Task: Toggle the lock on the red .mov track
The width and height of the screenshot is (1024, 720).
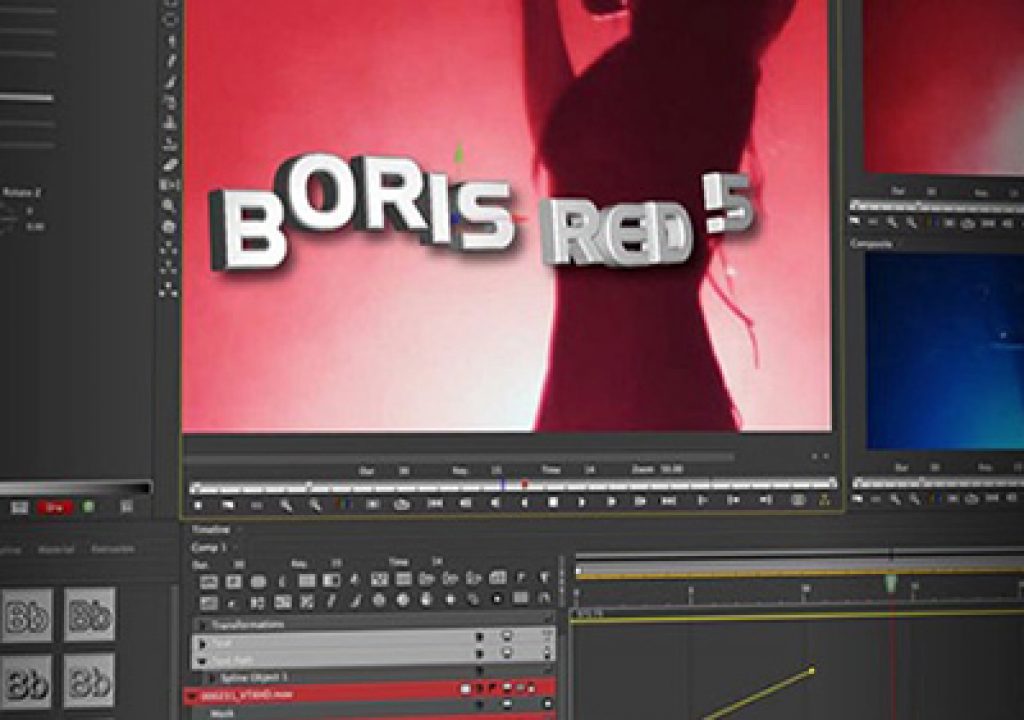Action: tap(531, 688)
